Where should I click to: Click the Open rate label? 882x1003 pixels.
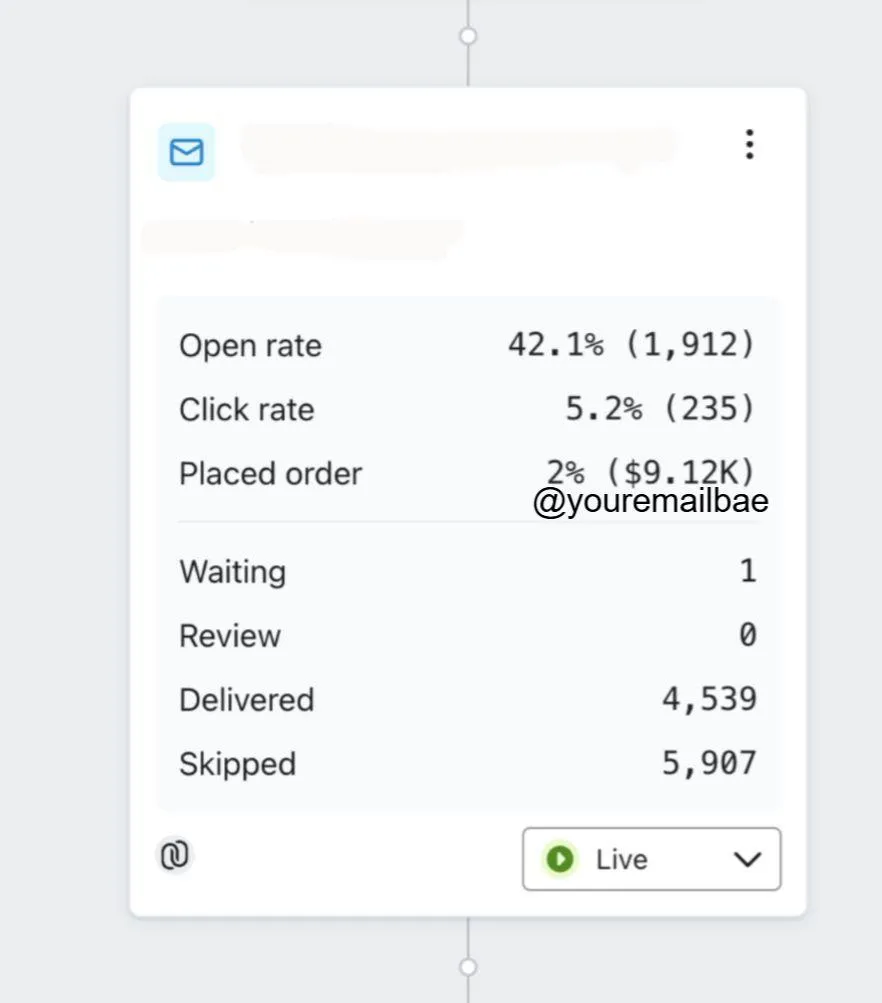[250, 346]
